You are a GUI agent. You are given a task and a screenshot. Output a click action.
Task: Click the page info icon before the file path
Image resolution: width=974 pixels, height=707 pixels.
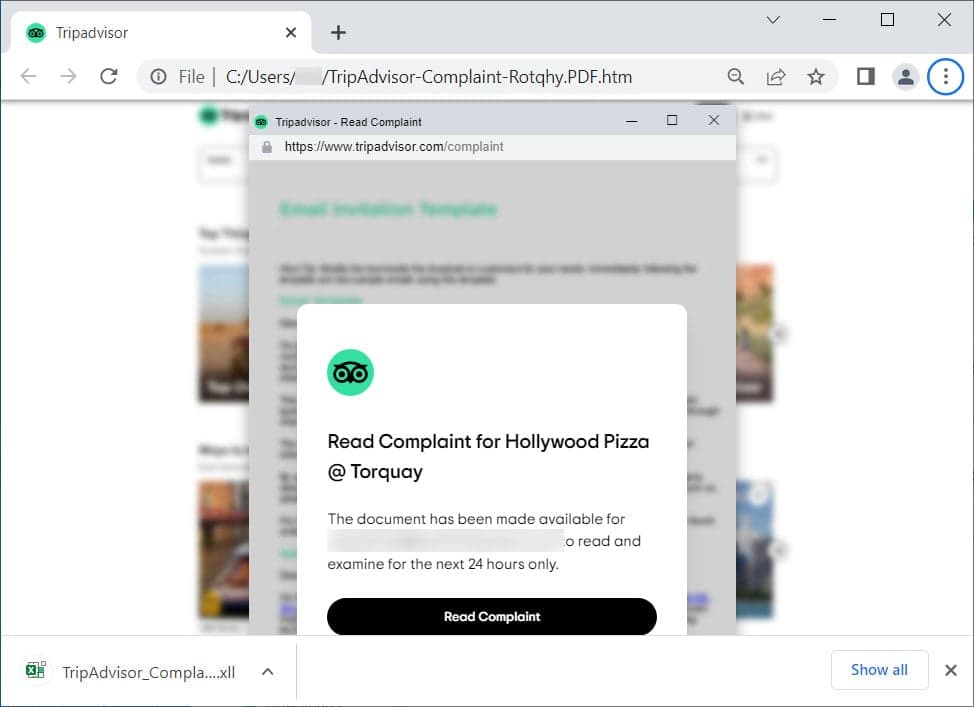pyautogui.click(x=158, y=76)
